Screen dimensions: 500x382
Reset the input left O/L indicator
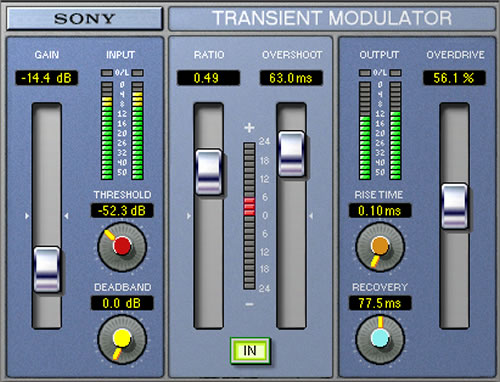107,73
